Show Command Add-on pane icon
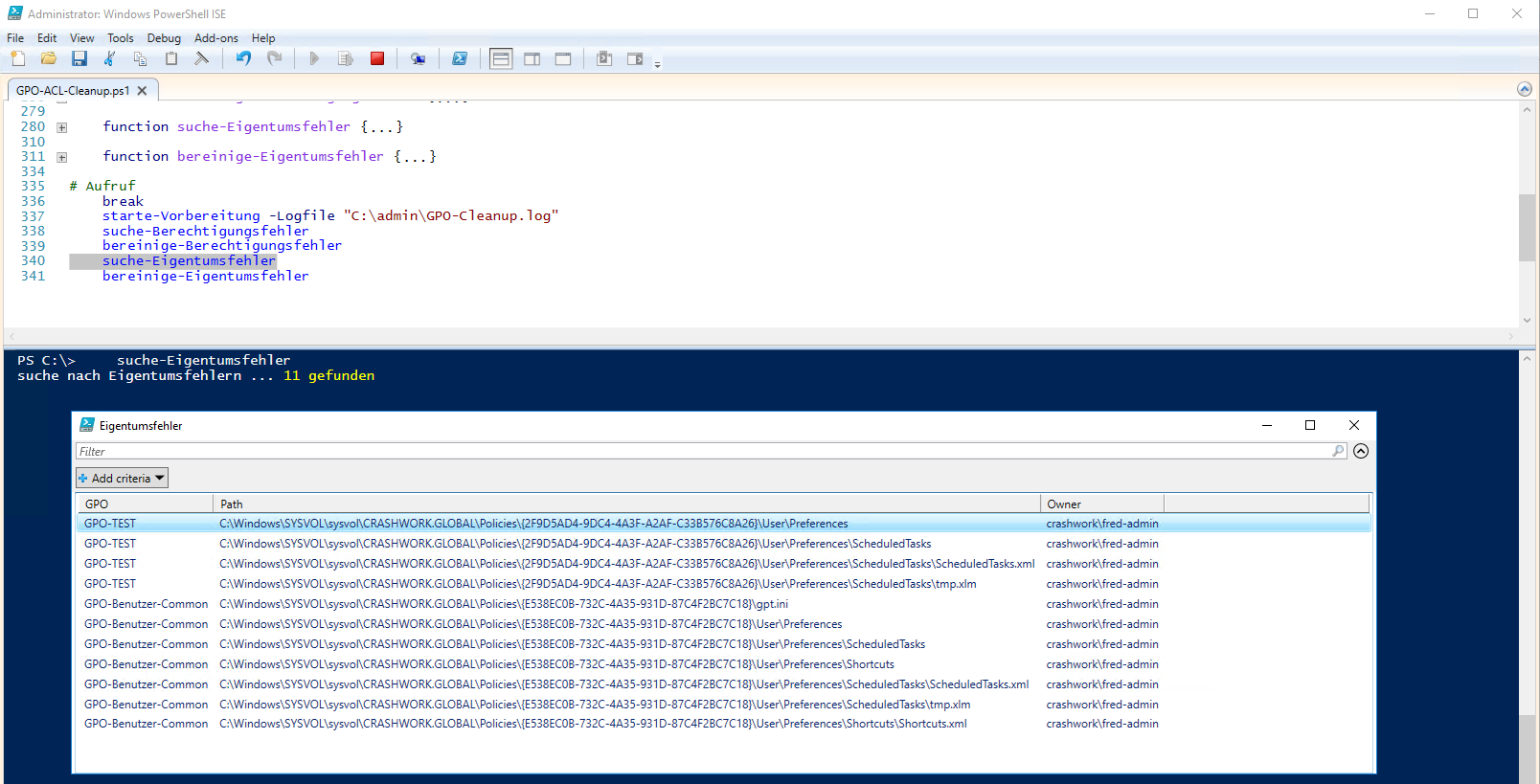The image size is (1540, 784). [x=635, y=58]
